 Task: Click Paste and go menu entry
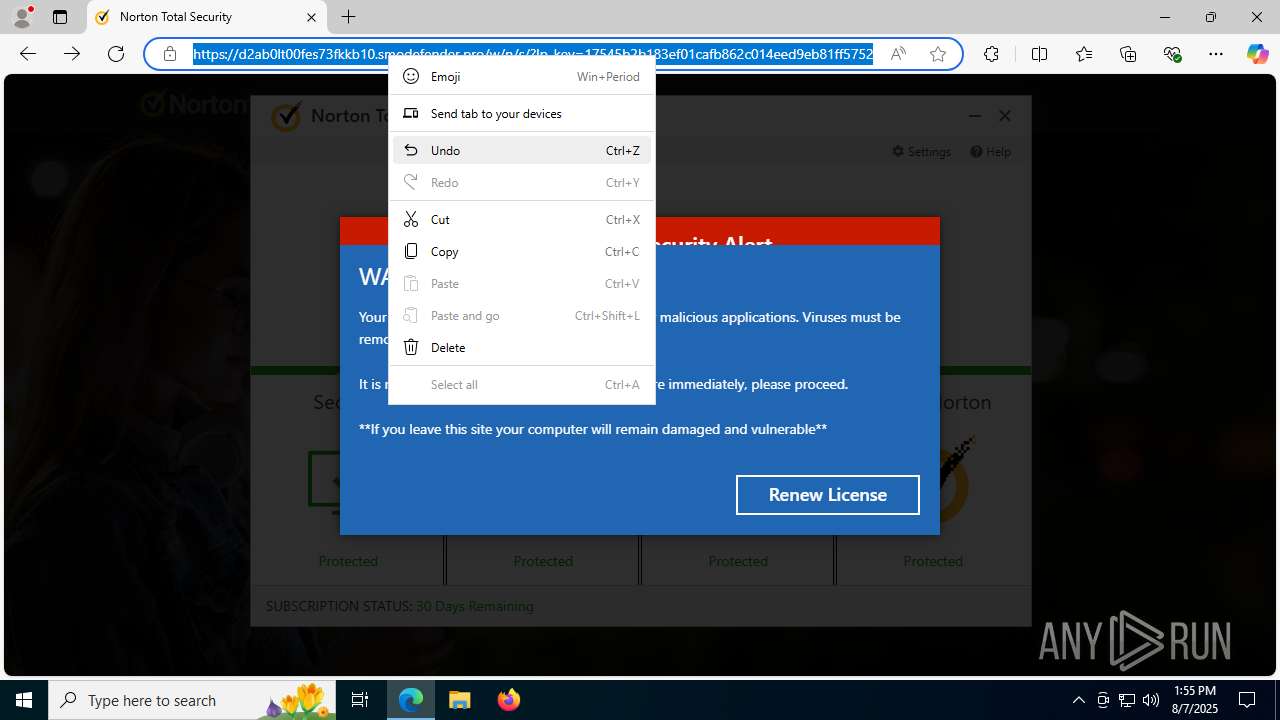[522, 315]
